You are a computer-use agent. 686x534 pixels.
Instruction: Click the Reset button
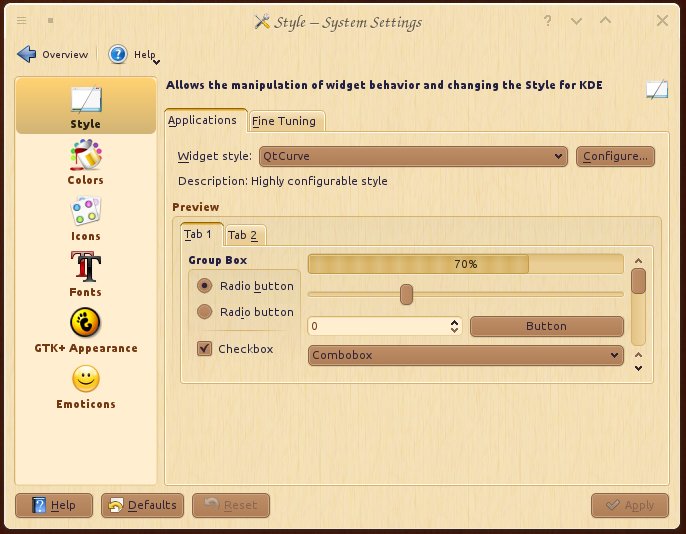click(231, 505)
